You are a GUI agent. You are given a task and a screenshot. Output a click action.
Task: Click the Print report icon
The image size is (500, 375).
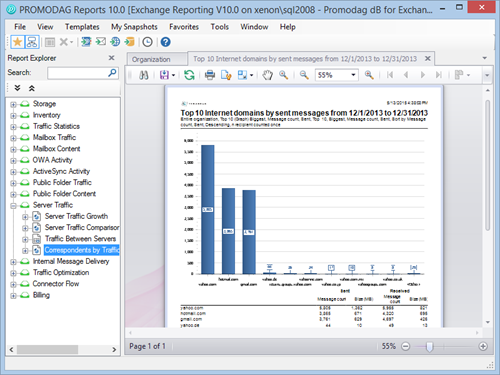coord(210,75)
